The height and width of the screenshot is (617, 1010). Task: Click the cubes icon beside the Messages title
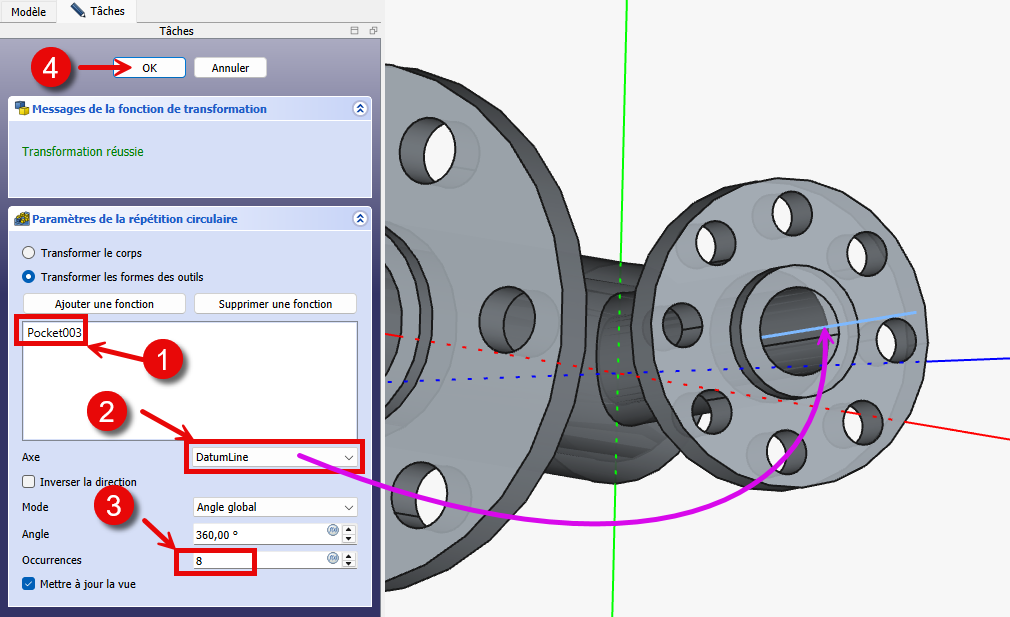tap(21, 108)
